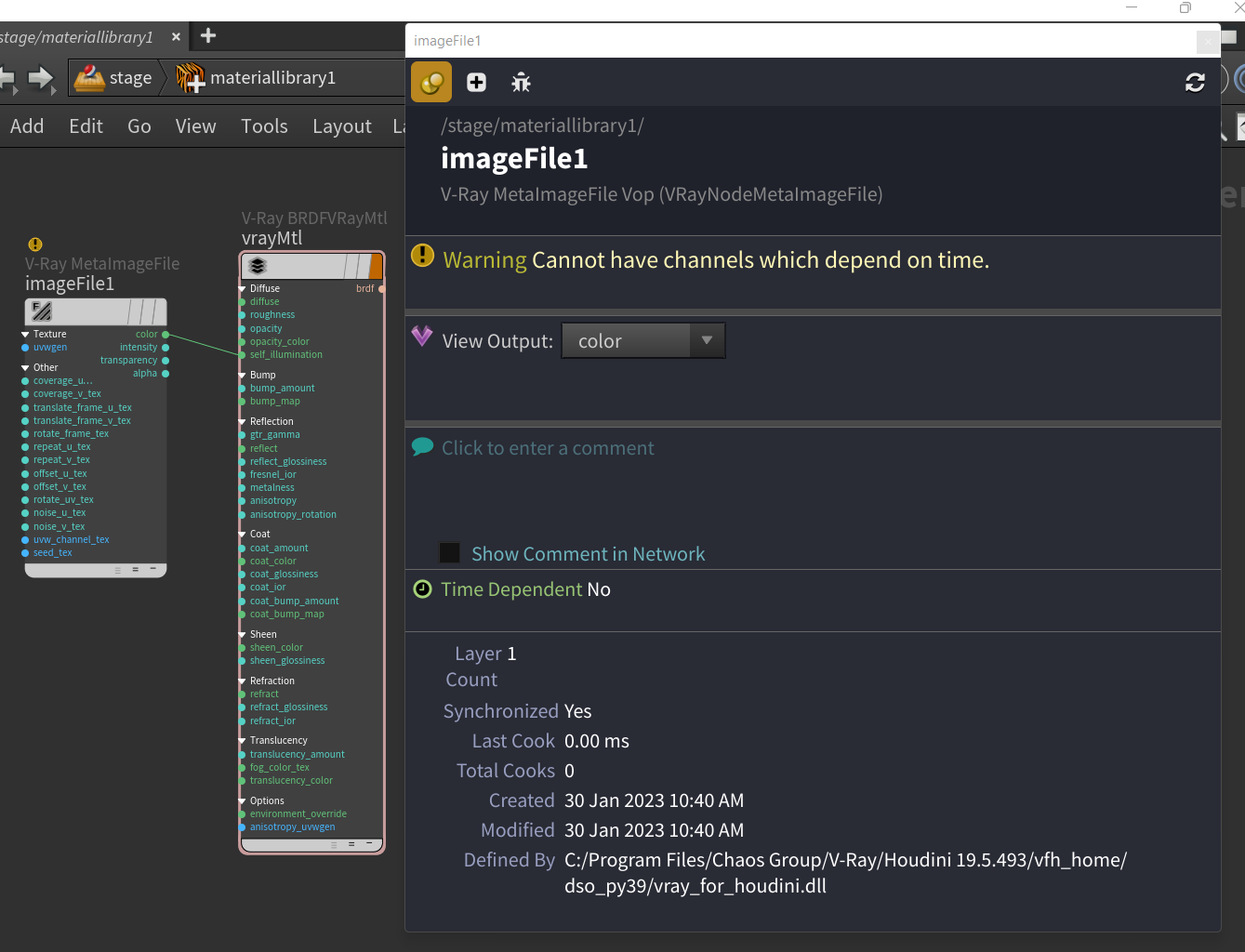Add a new pane tab with plus icon
This screenshot has height=952, width=1245.
tap(208, 35)
